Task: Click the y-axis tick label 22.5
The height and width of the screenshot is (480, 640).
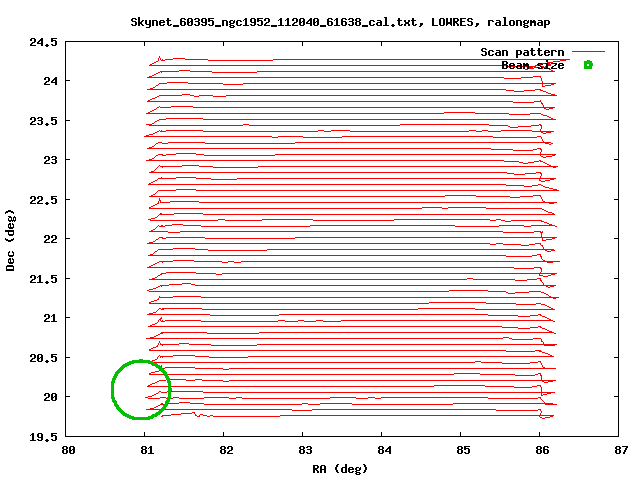Action: [x=43, y=200]
